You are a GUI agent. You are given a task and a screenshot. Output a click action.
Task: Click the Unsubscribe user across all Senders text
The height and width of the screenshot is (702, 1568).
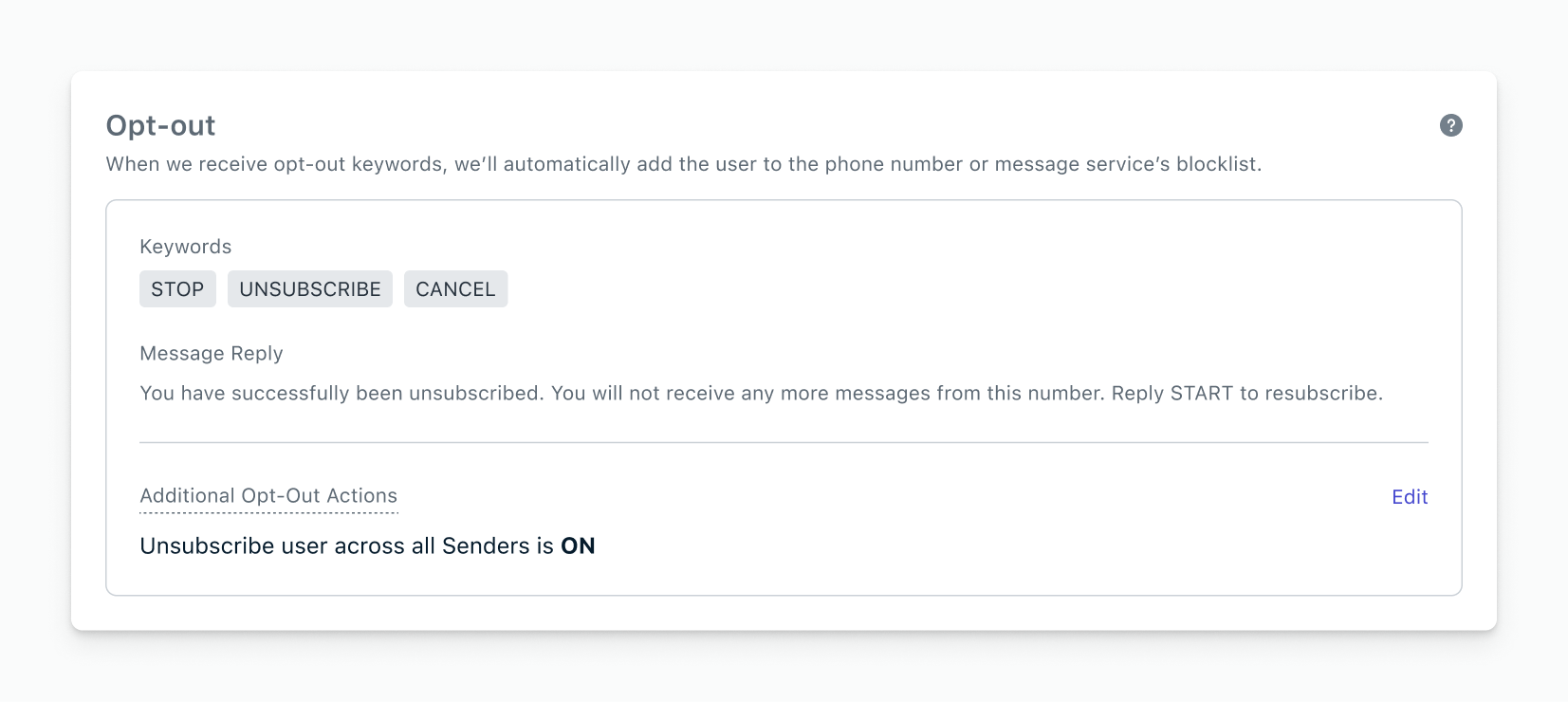346,546
